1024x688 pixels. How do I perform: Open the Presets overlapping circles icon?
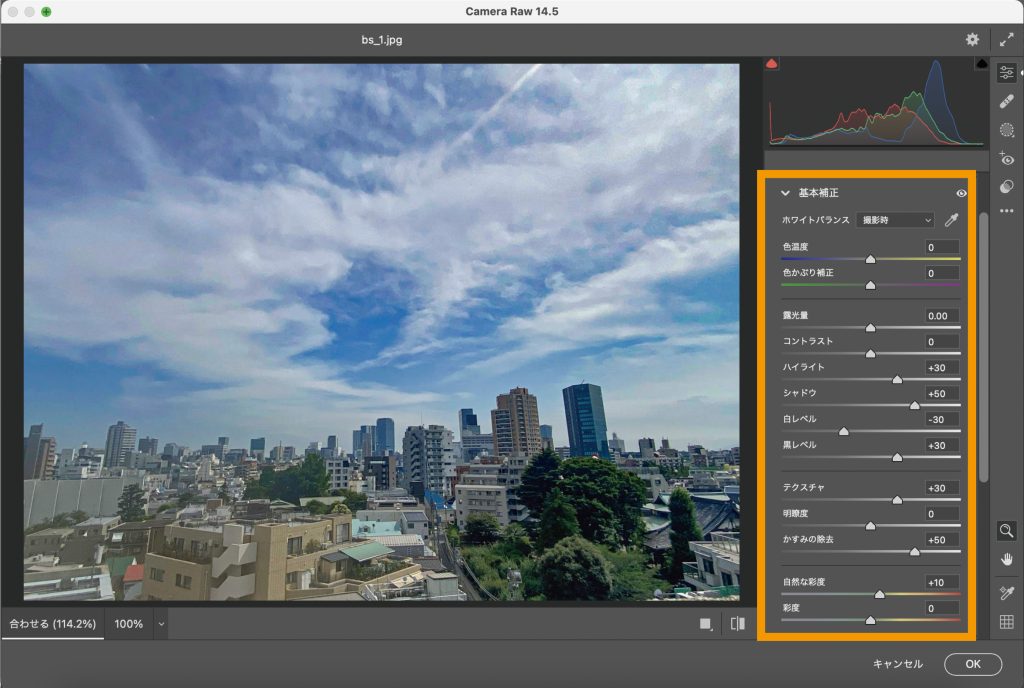(1006, 187)
